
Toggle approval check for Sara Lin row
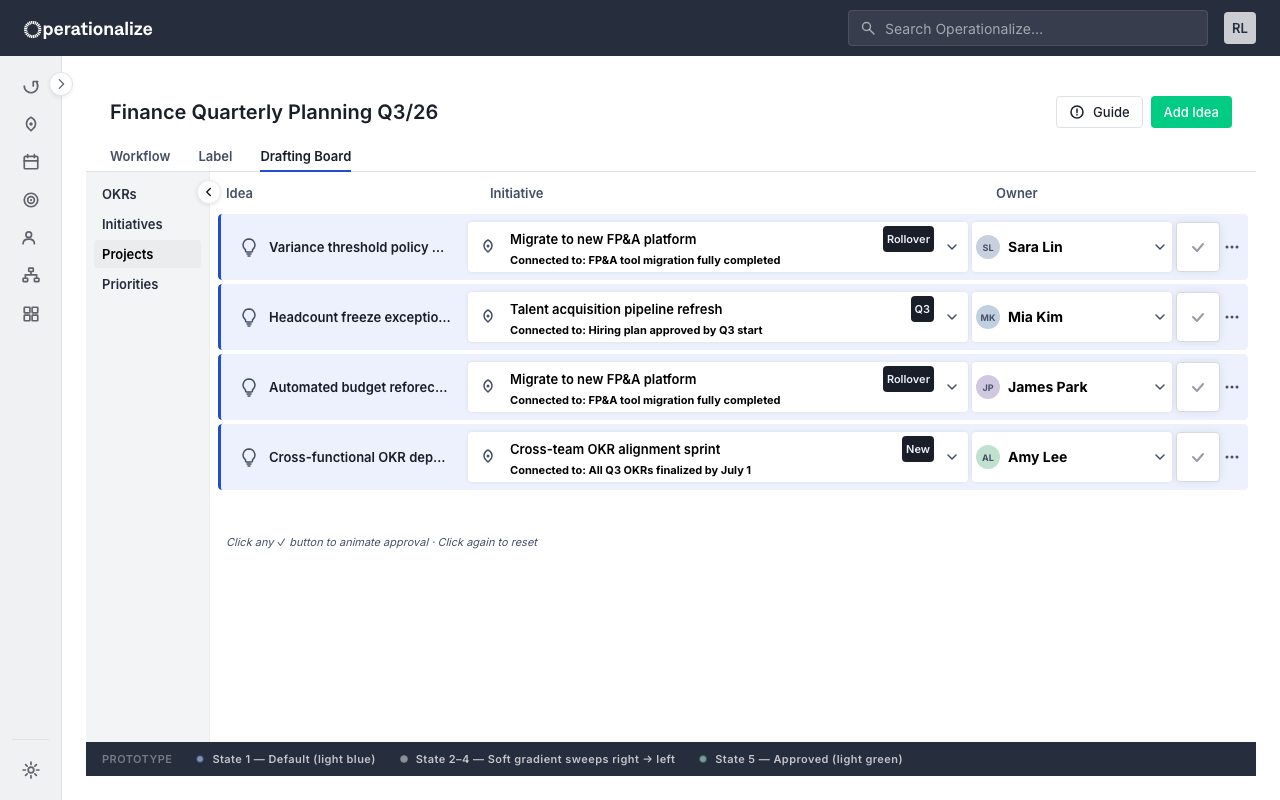click(x=1198, y=247)
